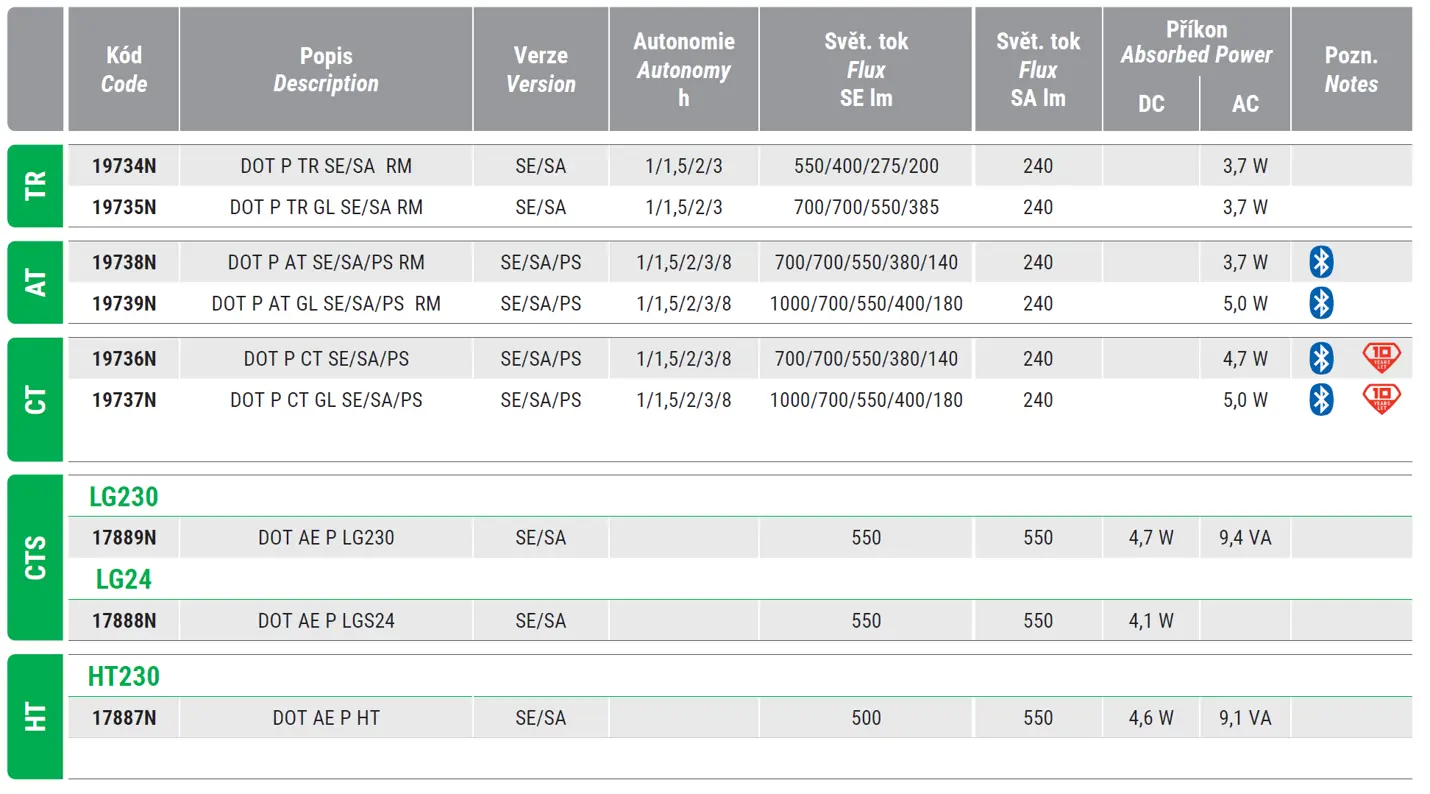Click the HT230 section heading
The height and width of the screenshot is (794, 1430).
pos(124,677)
